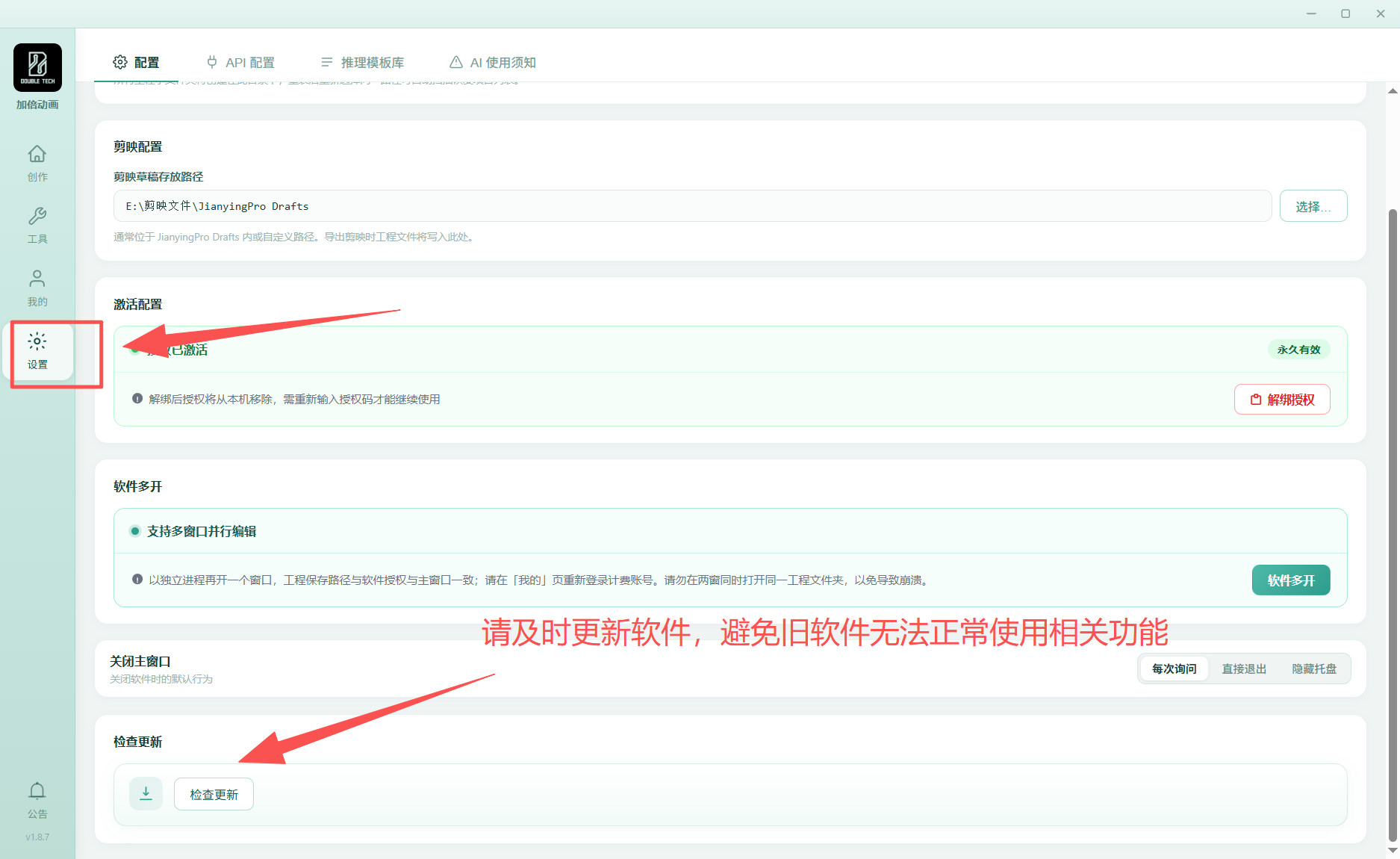This screenshot has width=1400, height=859.
Task: Open the 公告 bell notifications
Action: (37, 801)
